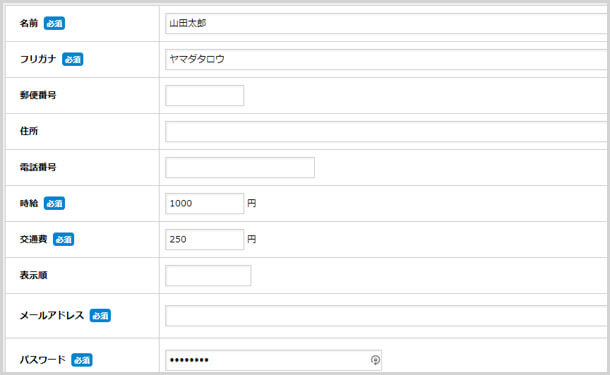Focus the empty 郵便番号 input box
Viewport: 610px width, 375px height.
[205, 95]
